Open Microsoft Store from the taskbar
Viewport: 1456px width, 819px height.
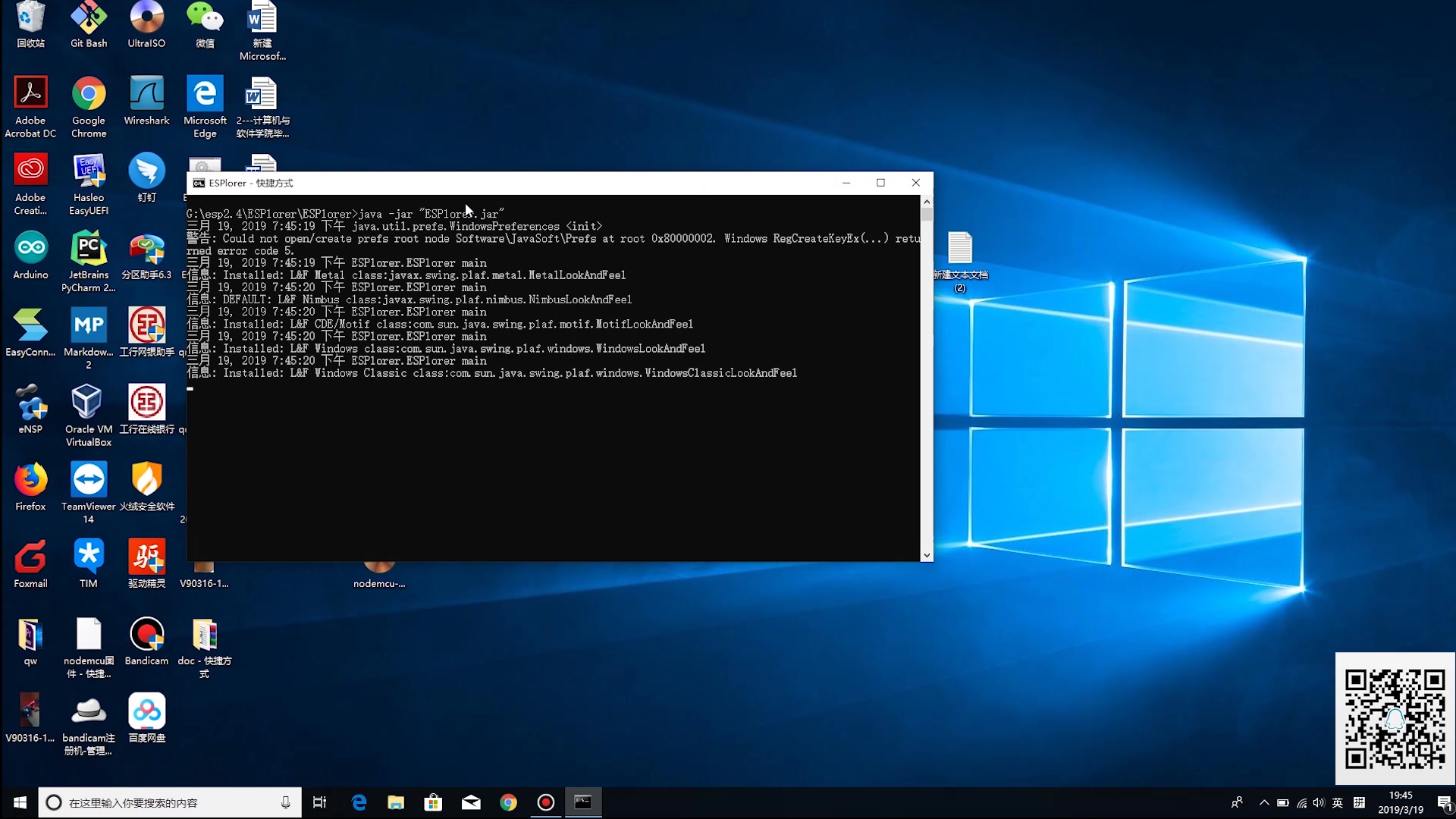(433, 802)
